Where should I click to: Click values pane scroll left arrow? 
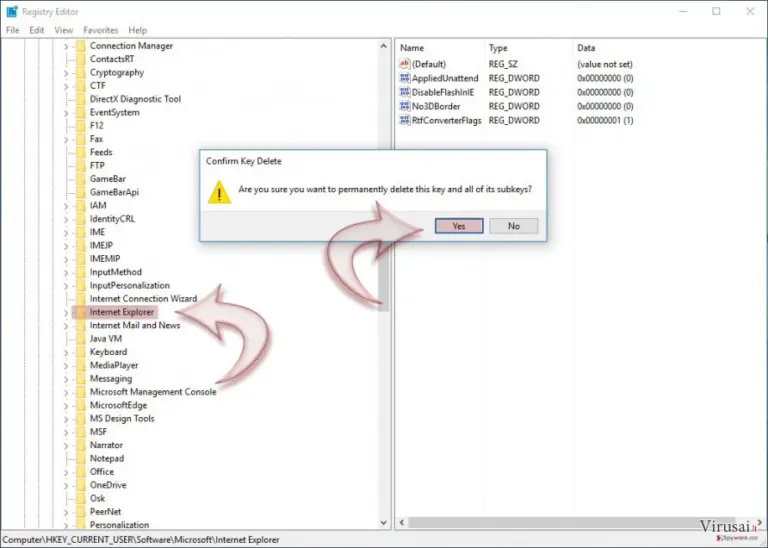pyautogui.click(x=402, y=523)
